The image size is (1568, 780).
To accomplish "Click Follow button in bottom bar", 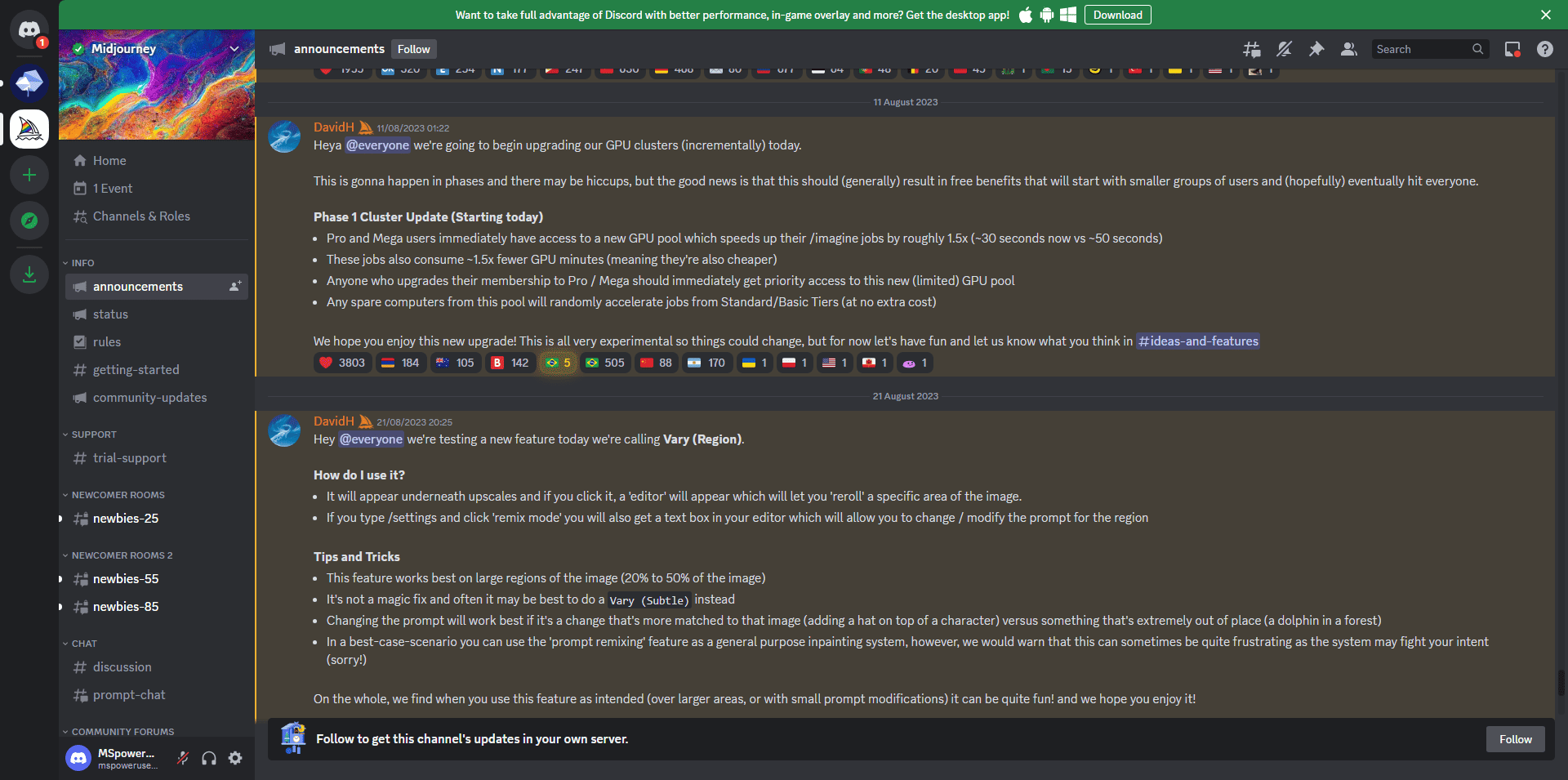I will pos(1515,739).
